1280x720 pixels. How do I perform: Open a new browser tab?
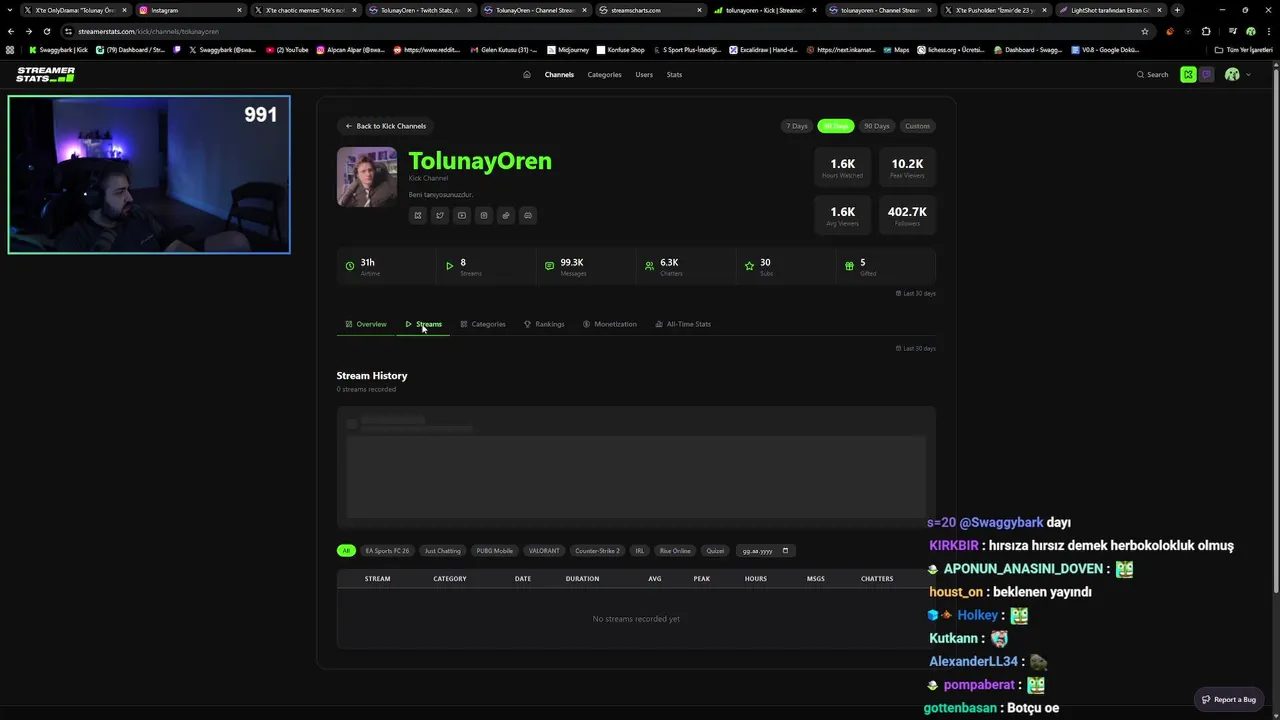[1177, 10]
